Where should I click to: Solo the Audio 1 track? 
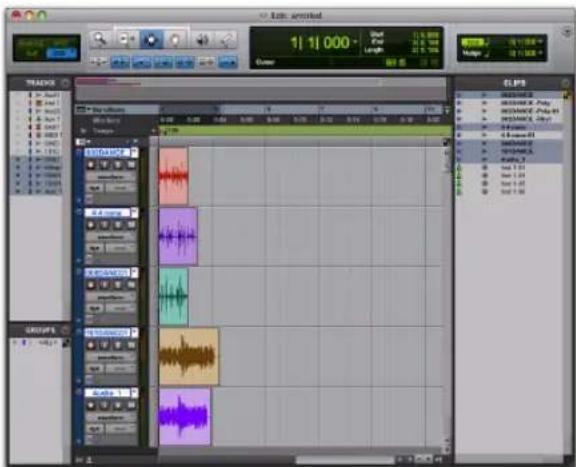point(118,405)
